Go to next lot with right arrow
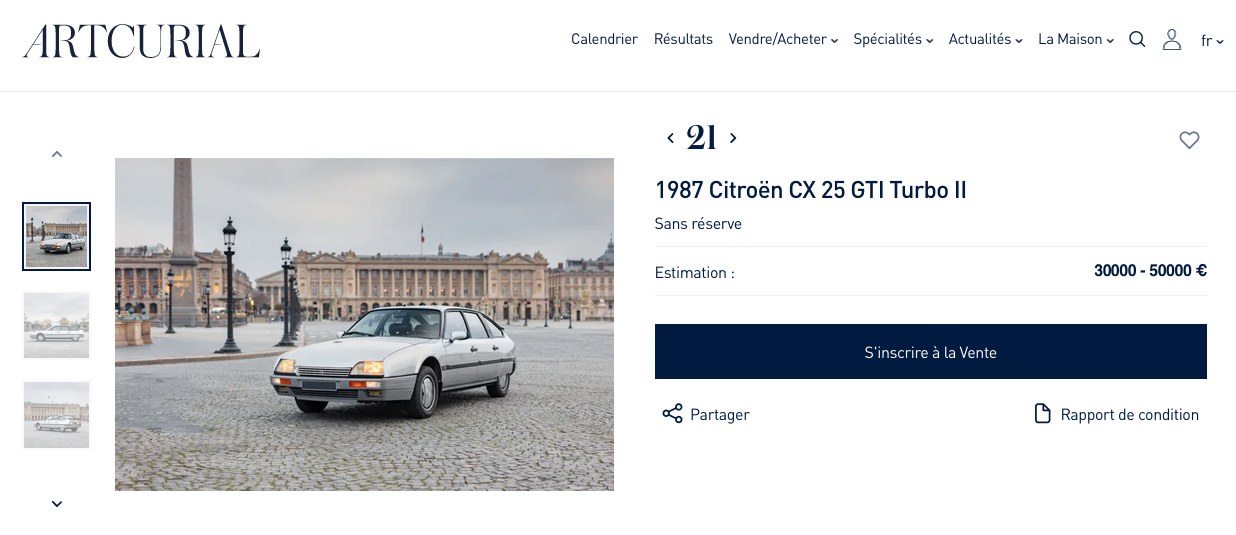1236x535 pixels. point(733,138)
